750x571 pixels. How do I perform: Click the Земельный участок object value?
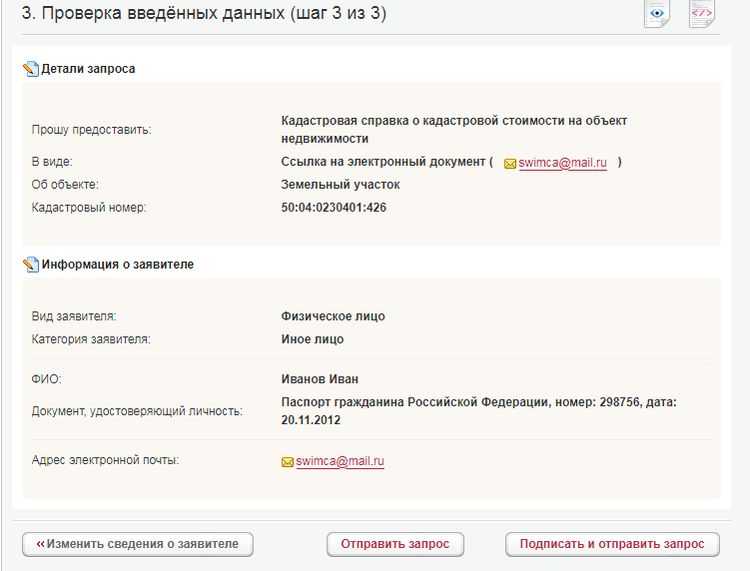click(x=340, y=184)
